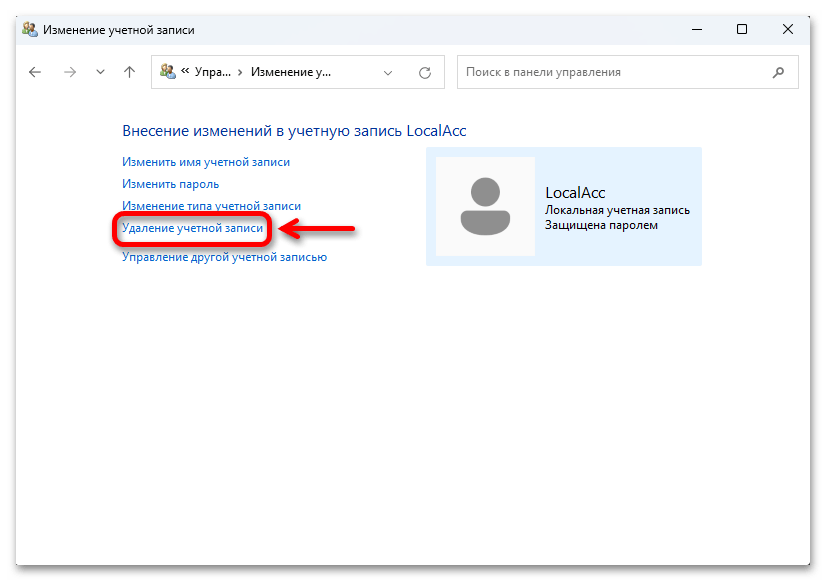Click the window title bar accounts icon
This screenshot has height=581, width=826.
(x=30, y=29)
